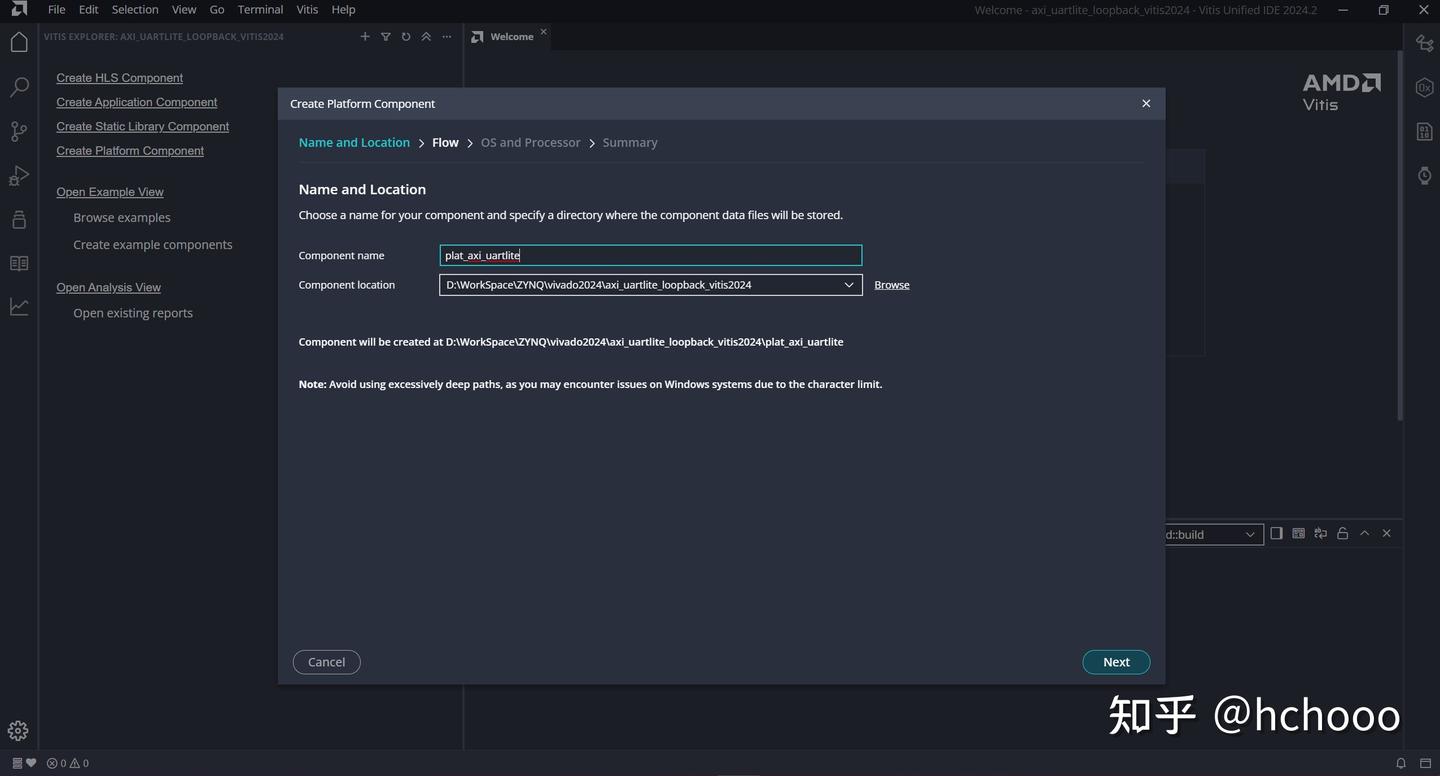Open the notifications bell in status bar

(x=1401, y=763)
